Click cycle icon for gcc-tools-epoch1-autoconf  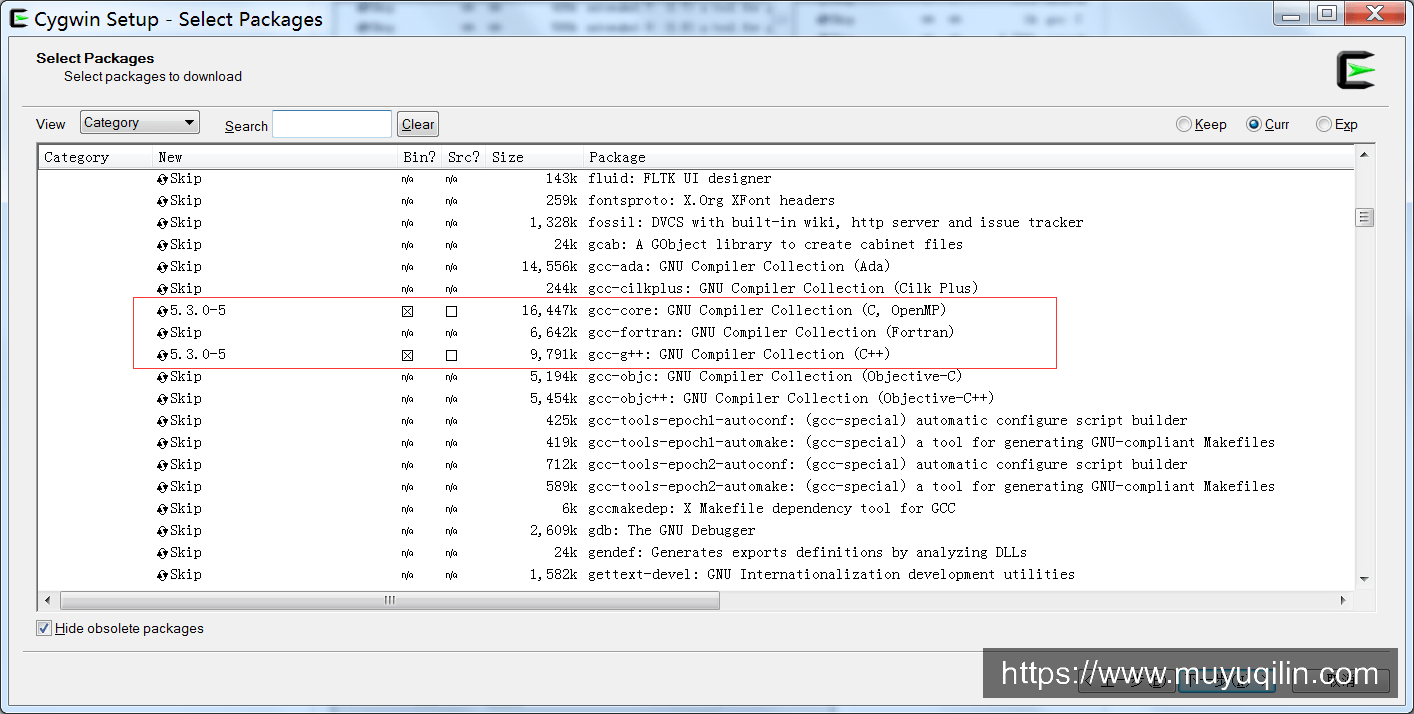click(x=162, y=421)
